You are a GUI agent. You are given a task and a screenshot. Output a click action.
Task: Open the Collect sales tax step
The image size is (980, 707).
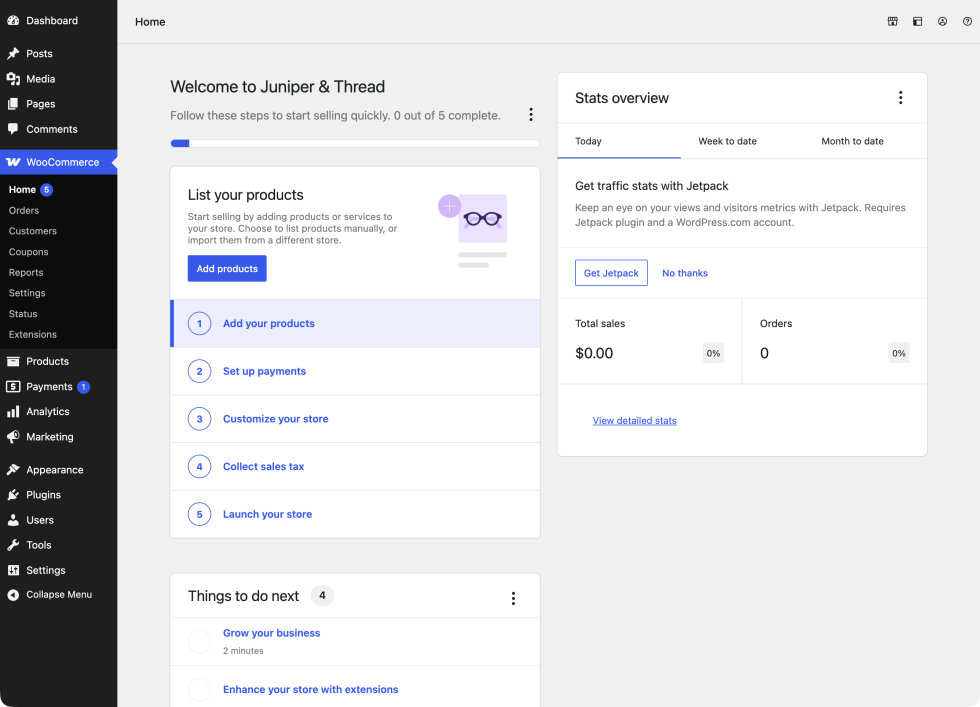tap(355, 466)
